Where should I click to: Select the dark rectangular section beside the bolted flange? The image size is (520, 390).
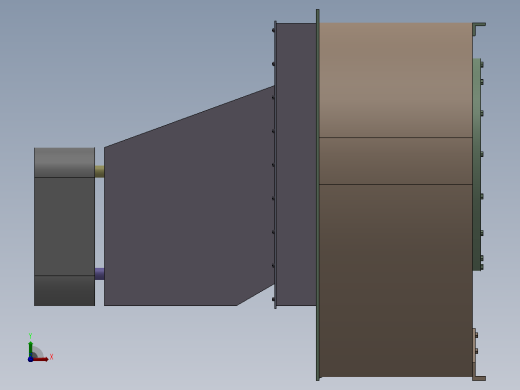(296, 164)
